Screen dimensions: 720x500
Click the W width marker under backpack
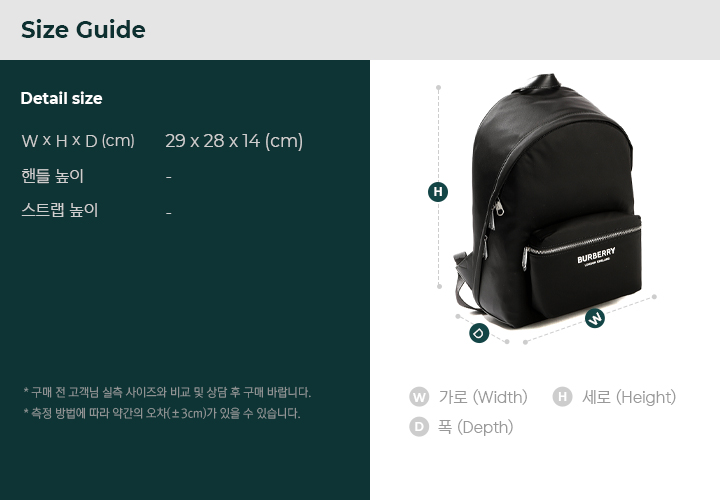[x=595, y=318]
